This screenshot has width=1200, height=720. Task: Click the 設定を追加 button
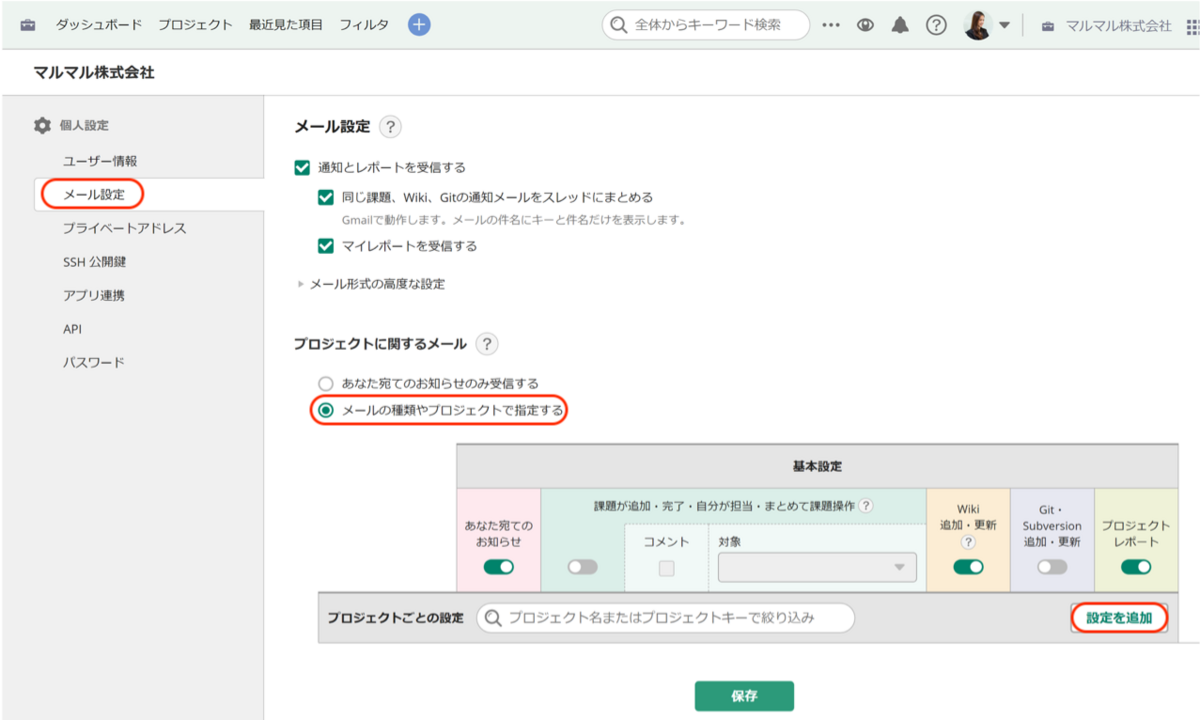click(x=1119, y=618)
